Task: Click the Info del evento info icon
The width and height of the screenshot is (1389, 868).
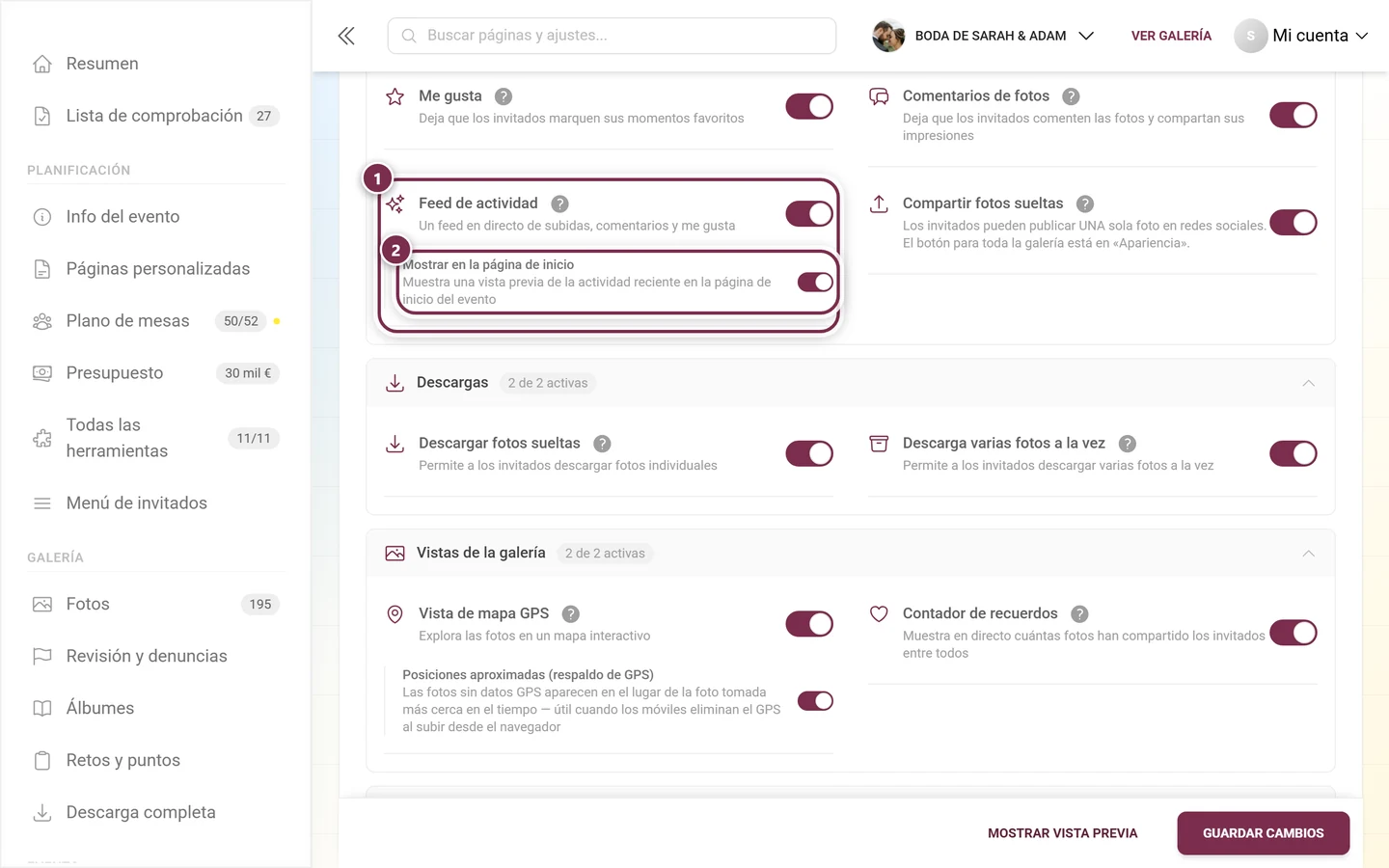Action: click(x=42, y=217)
